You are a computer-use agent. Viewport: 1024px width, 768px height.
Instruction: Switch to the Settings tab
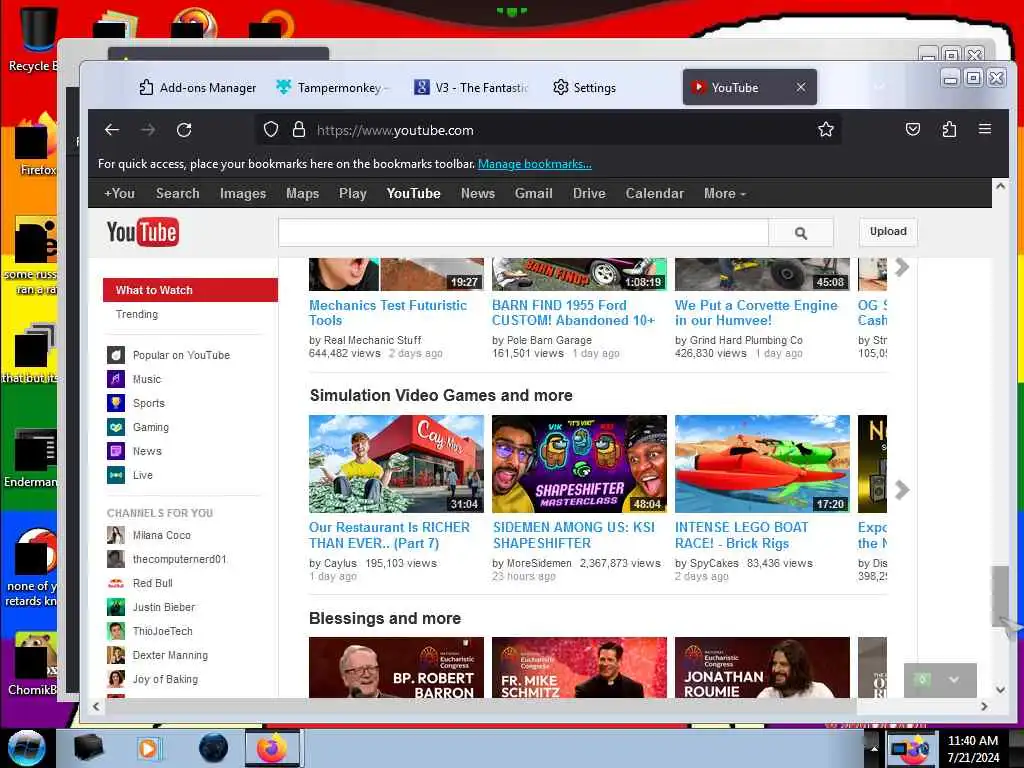(585, 88)
